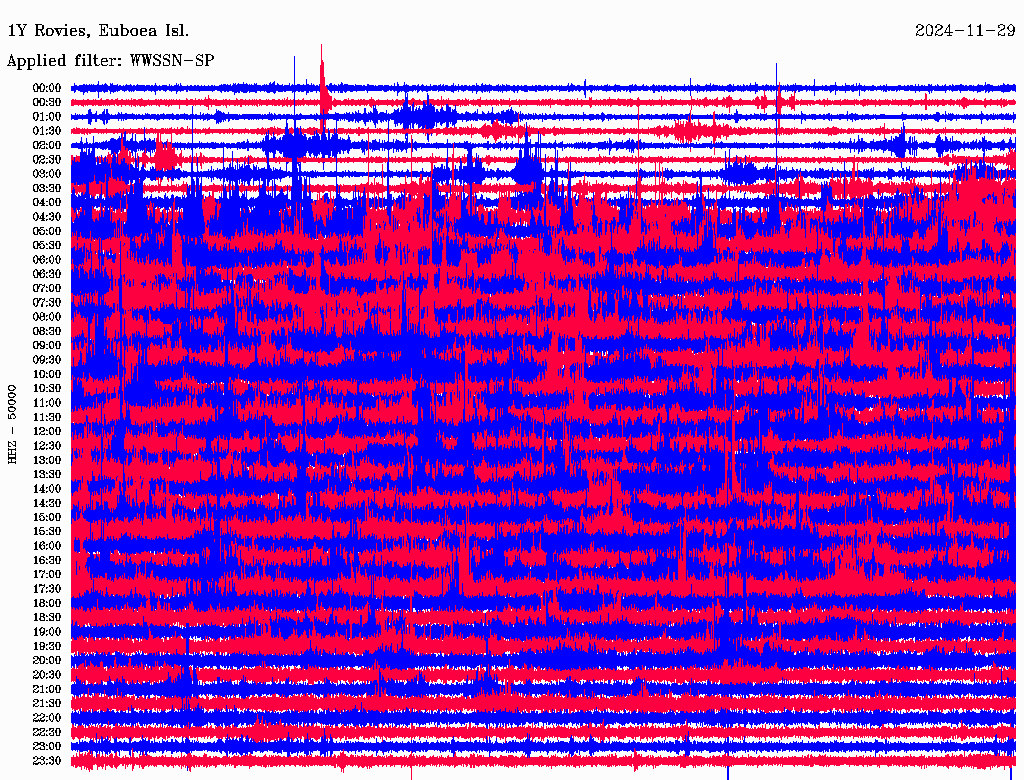Select the 18:00 time label
1024x780 pixels.
[46, 604]
